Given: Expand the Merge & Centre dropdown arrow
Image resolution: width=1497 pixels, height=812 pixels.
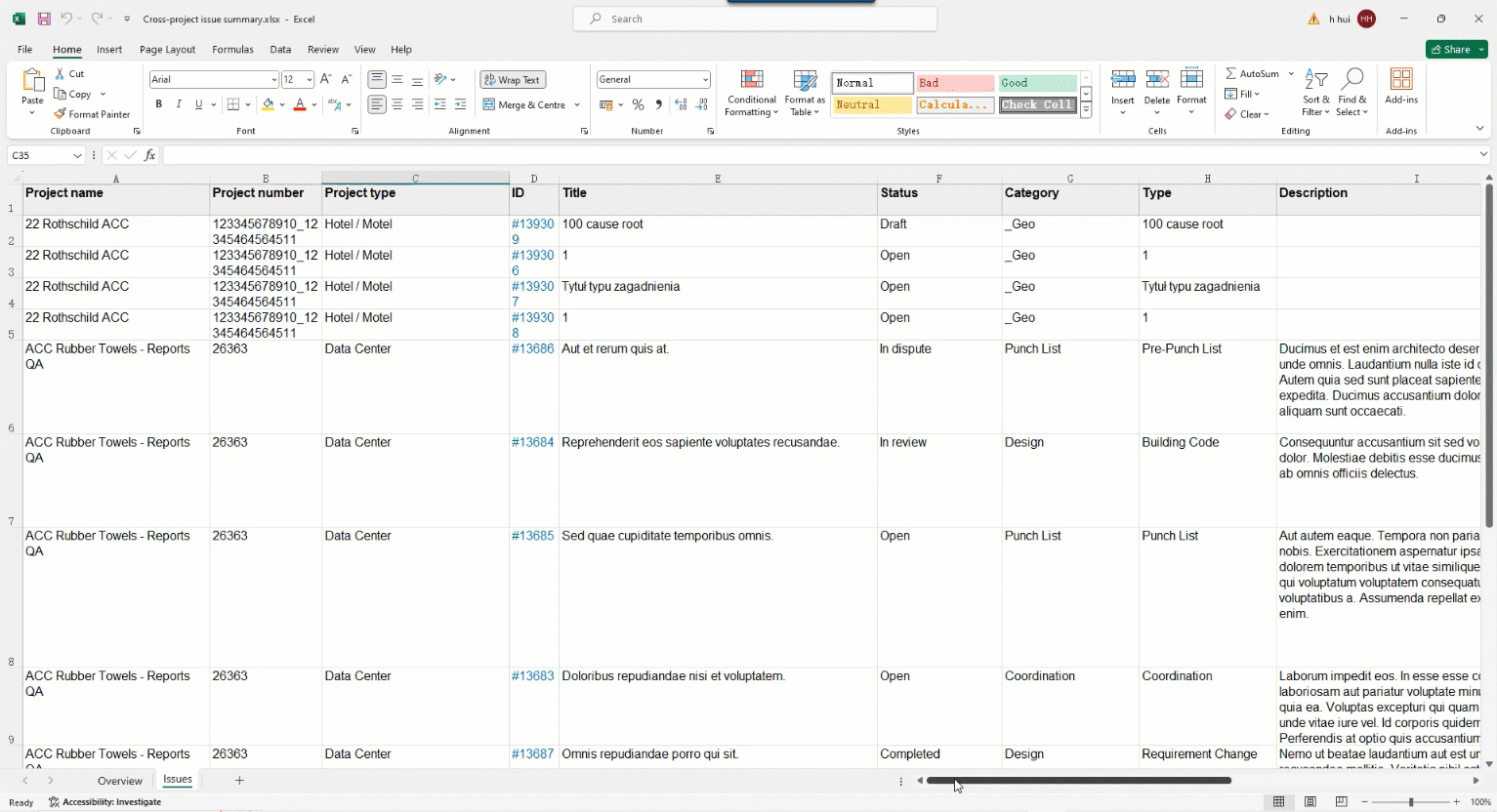Looking at the screenshot, I should [577, 104].
